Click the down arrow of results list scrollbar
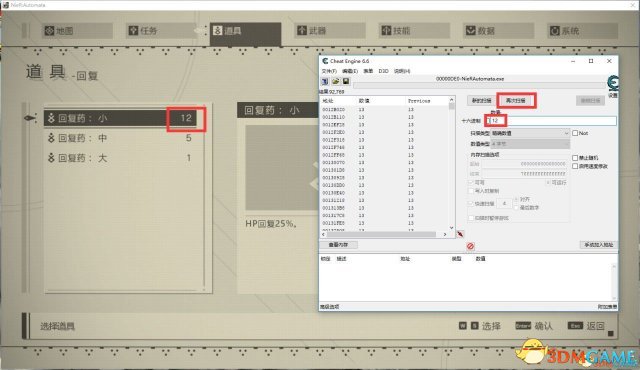640x370 pixels. [x=451, y=228]
